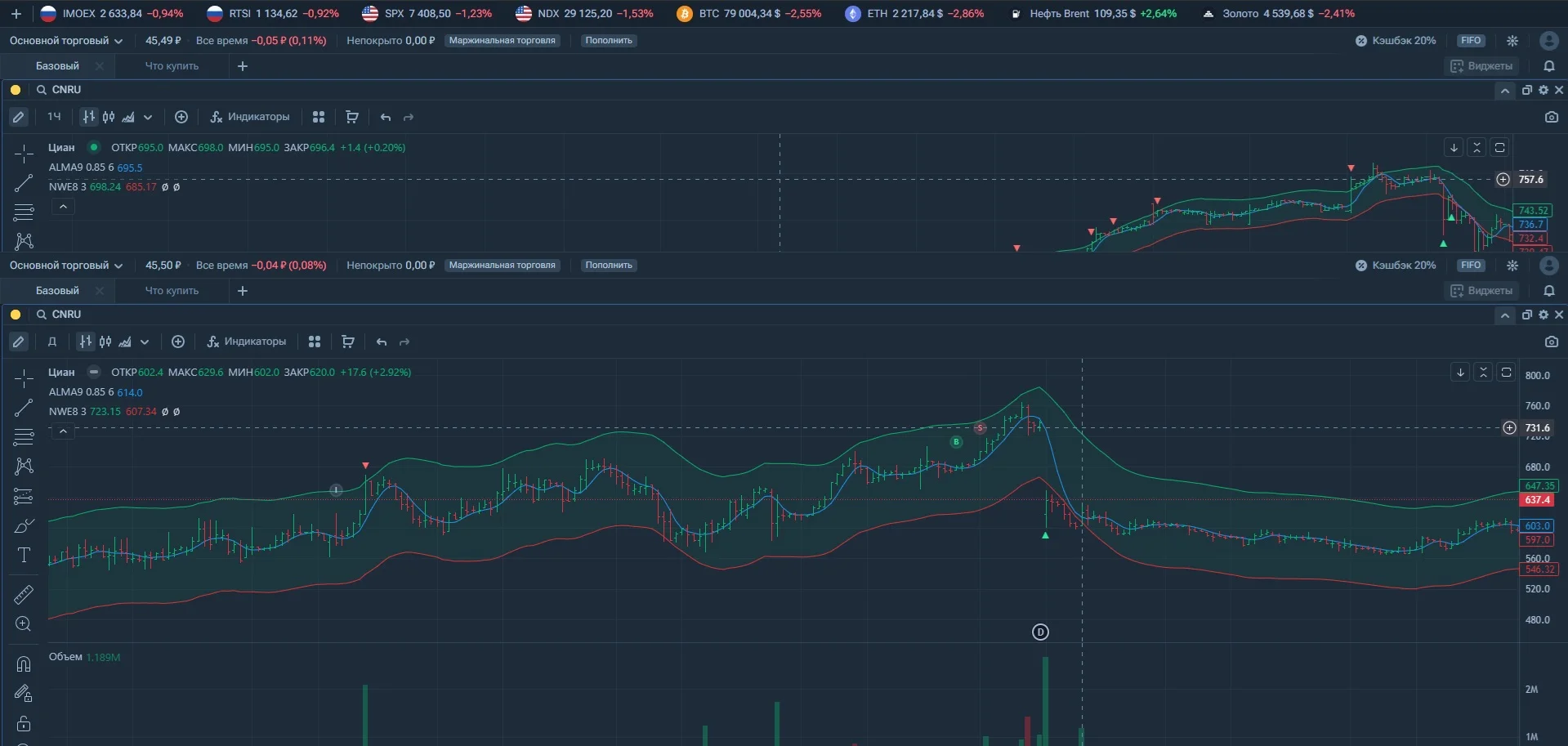Screen dimensions: 1568x746
Task: Toggle FIFO badge in the lower header
Action: [x=1471, y=265]
